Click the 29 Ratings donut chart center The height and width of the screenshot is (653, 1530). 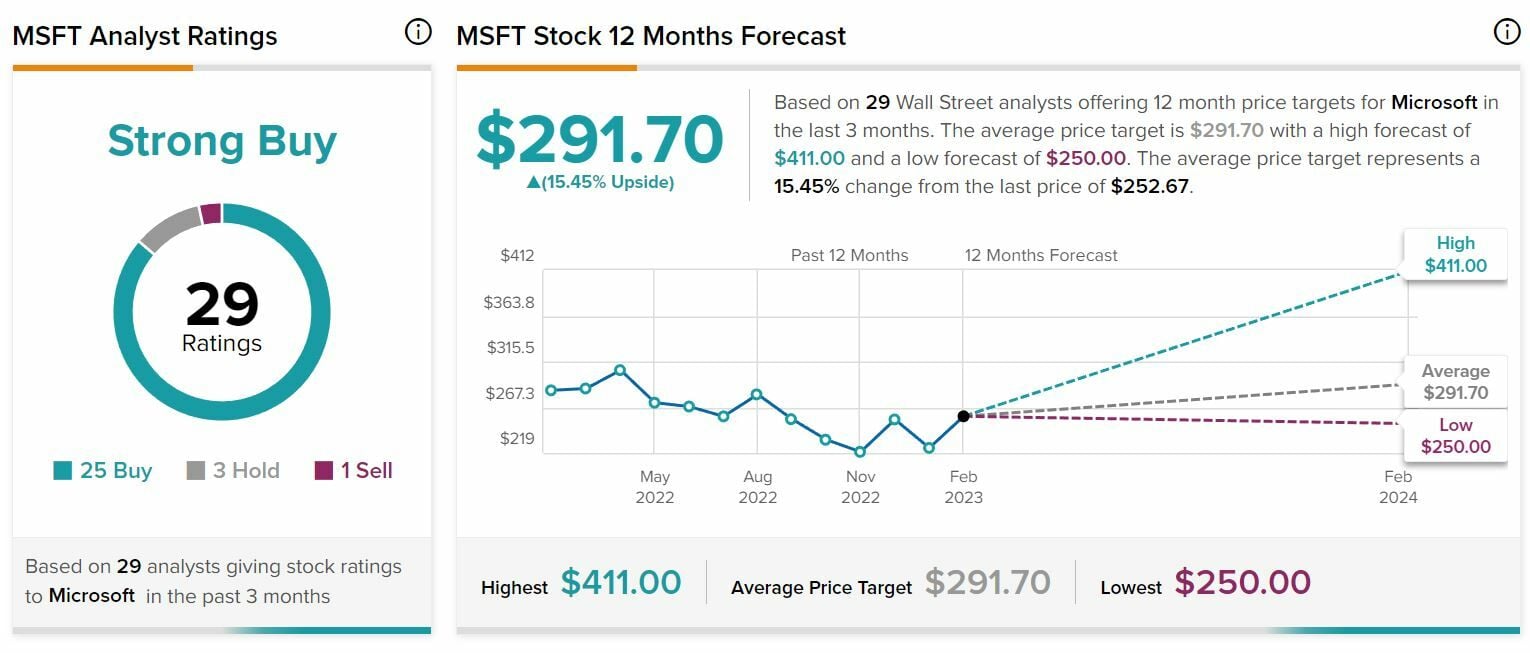222,315
